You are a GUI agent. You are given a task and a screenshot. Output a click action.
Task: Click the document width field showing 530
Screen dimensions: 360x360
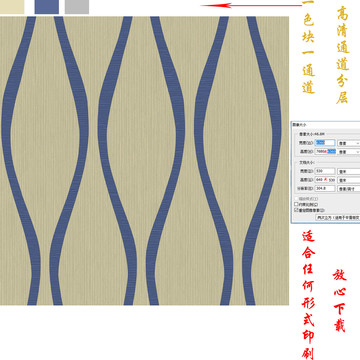325,171
